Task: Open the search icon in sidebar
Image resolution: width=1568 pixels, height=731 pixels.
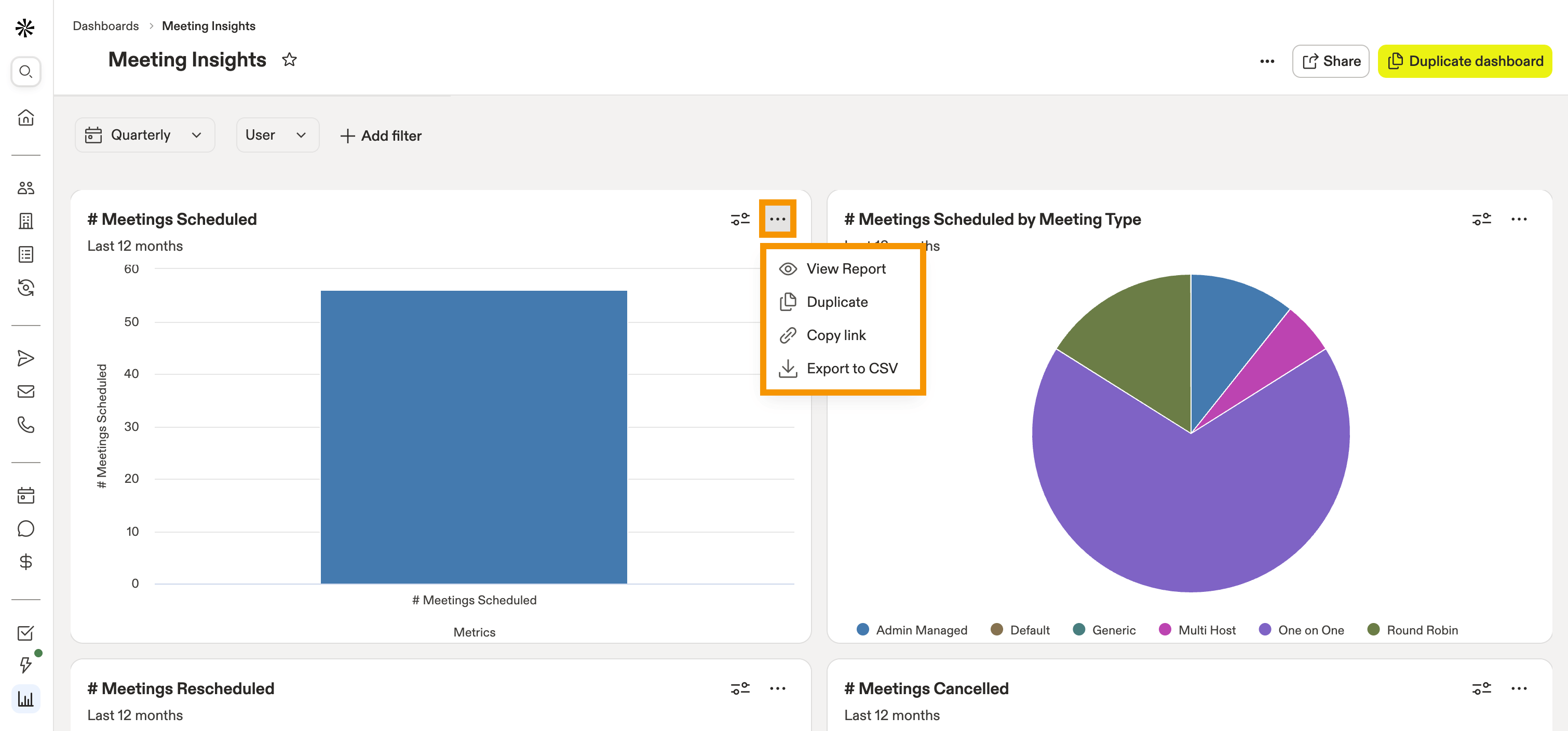Action: coord(25,72)
